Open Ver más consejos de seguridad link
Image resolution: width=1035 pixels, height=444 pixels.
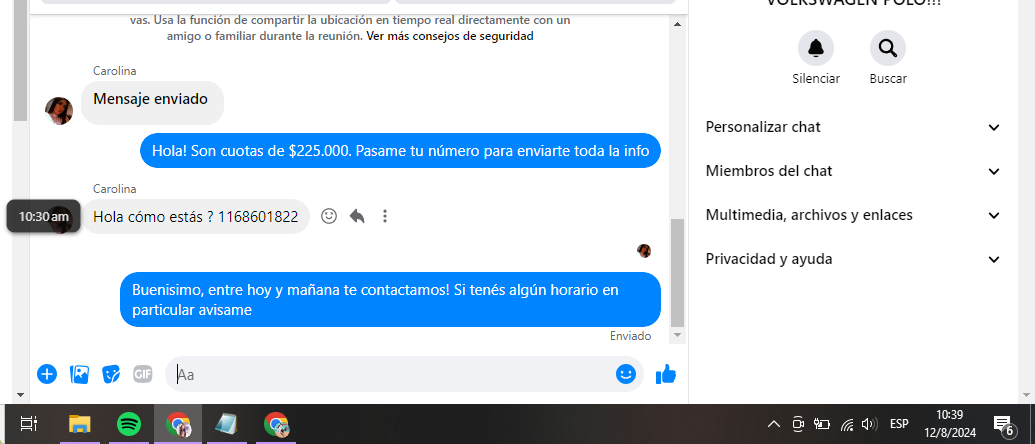(450, 36)
